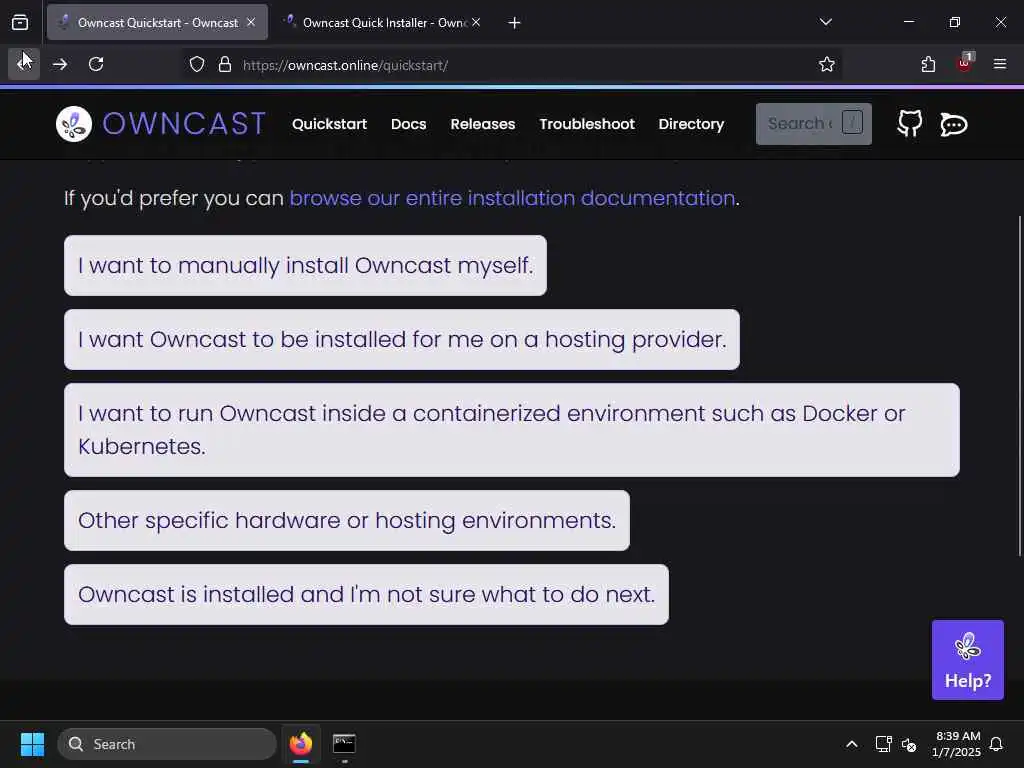Open the Troubleshoot nav item
Viewport: 1024px width, 768px height.
click(586, 124)
